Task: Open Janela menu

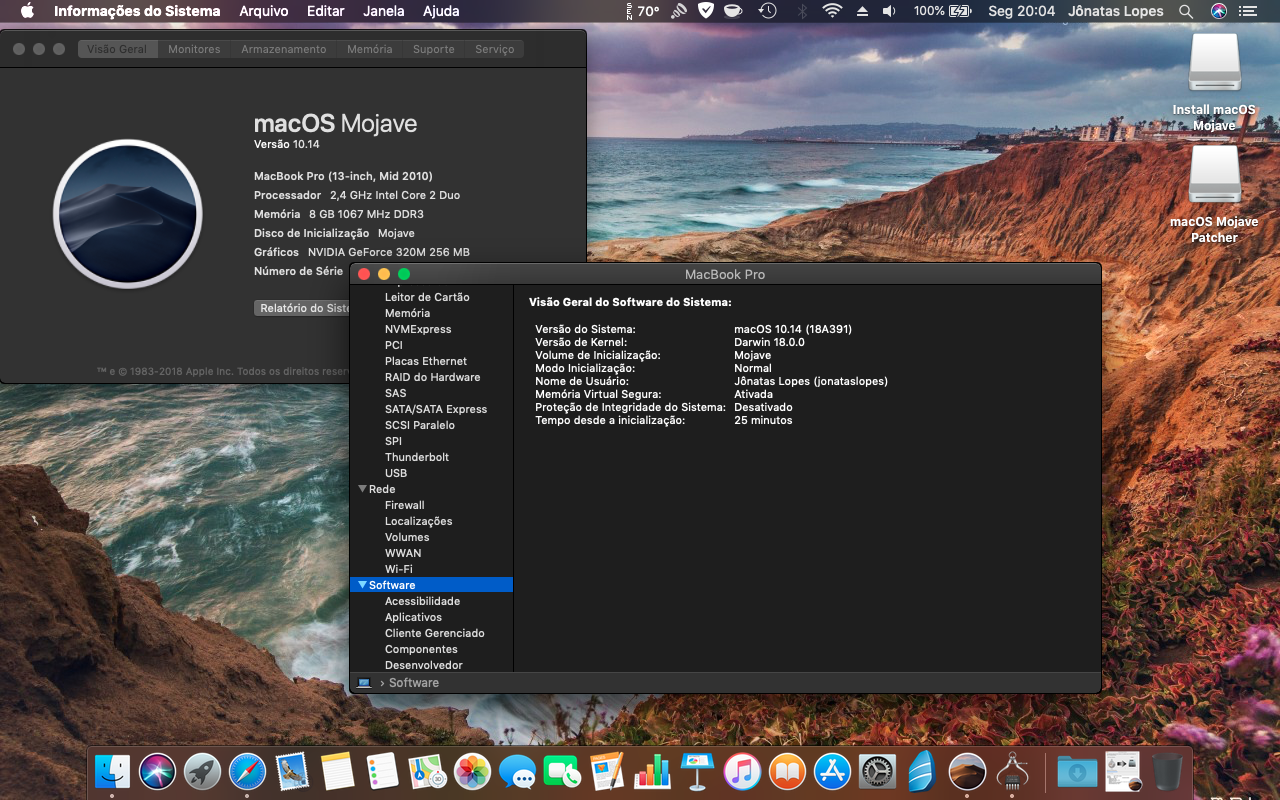Action: (384, 11)
